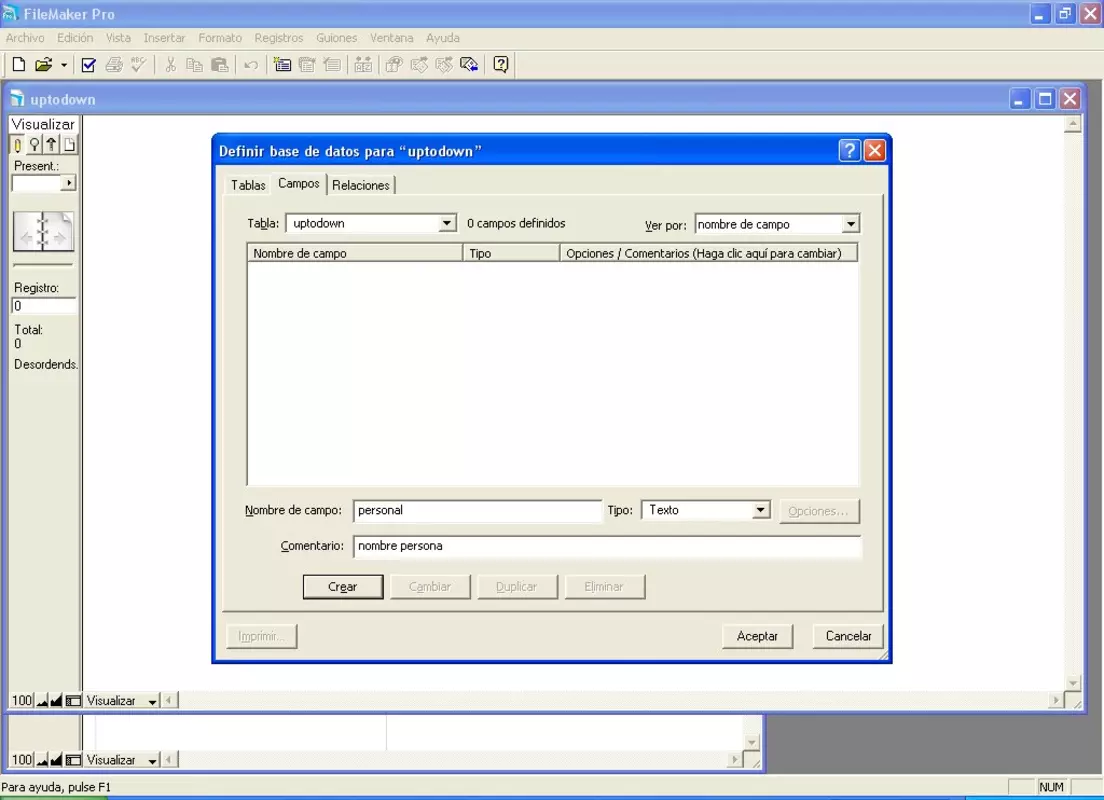Image resolution: width=1104 pixels, height=800 pixels.
Task: Click the Delete Record toolbar icon
Action: pos(332,65)
